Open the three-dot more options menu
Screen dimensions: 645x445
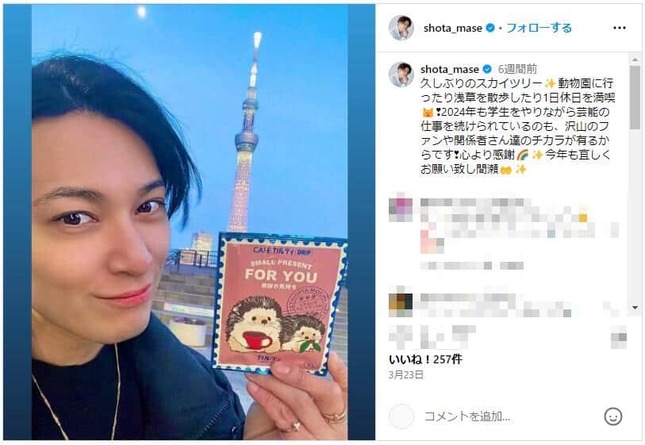pyautogui.click(x=619, y=28)
